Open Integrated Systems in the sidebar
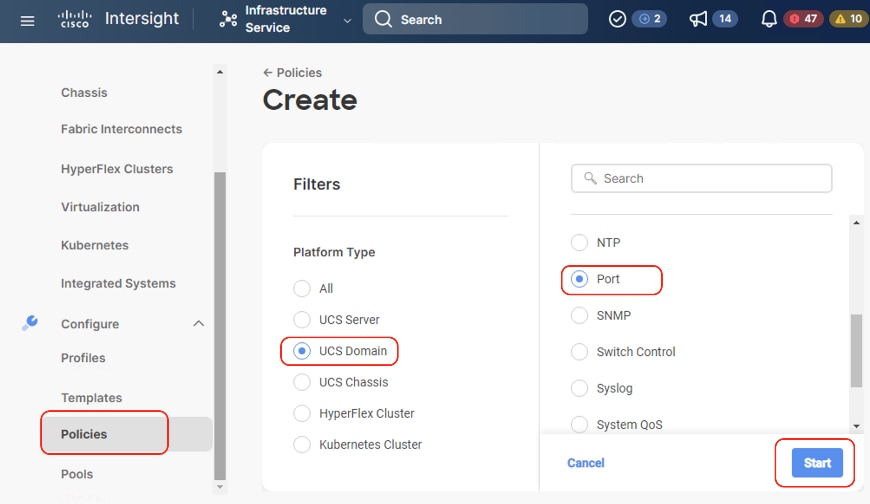 coord(118,284)
